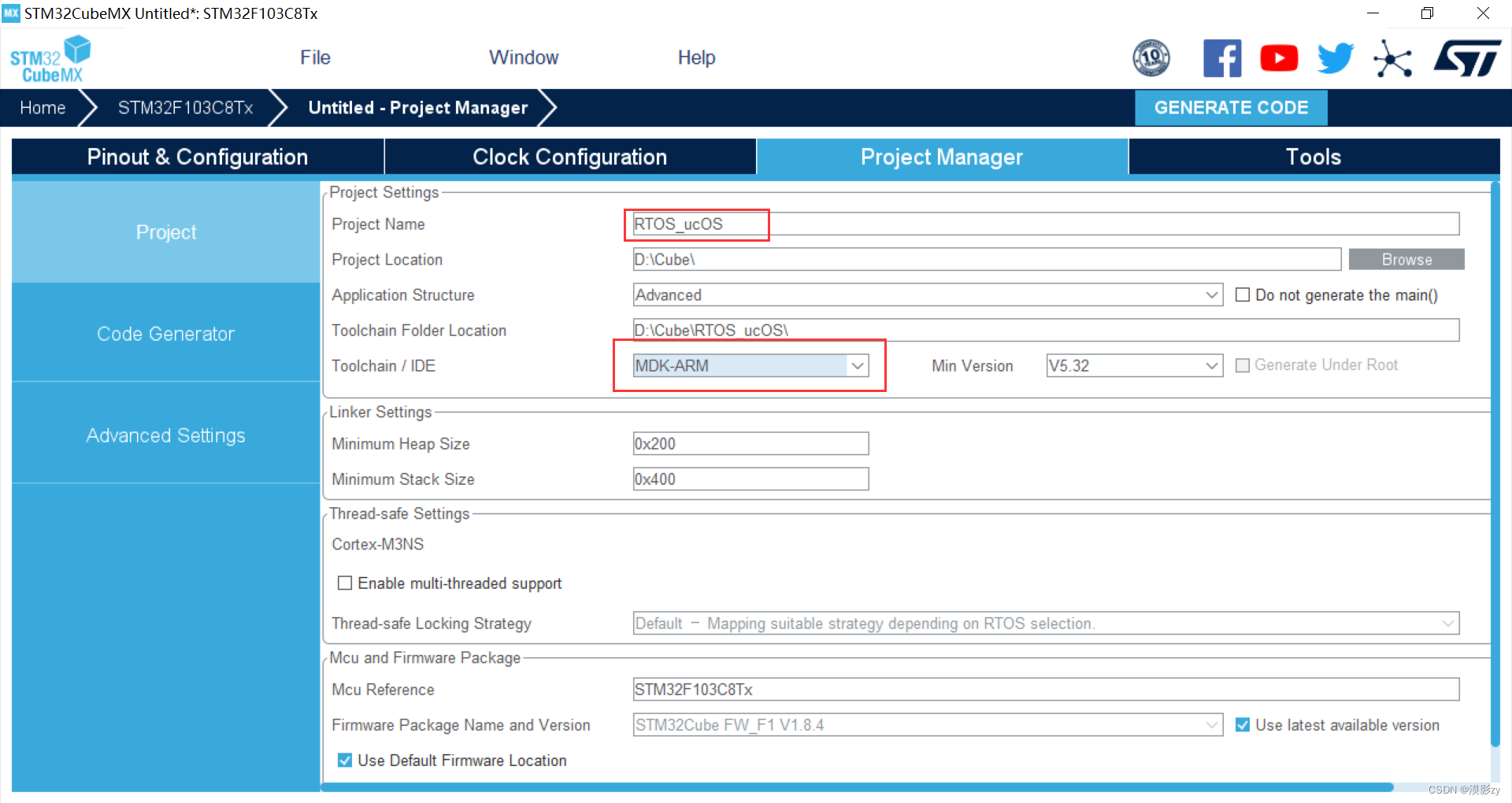This screenshot has height=803, width=1512.
Task: Open the Facebook icon link
Action: (x=1222, y=58)
